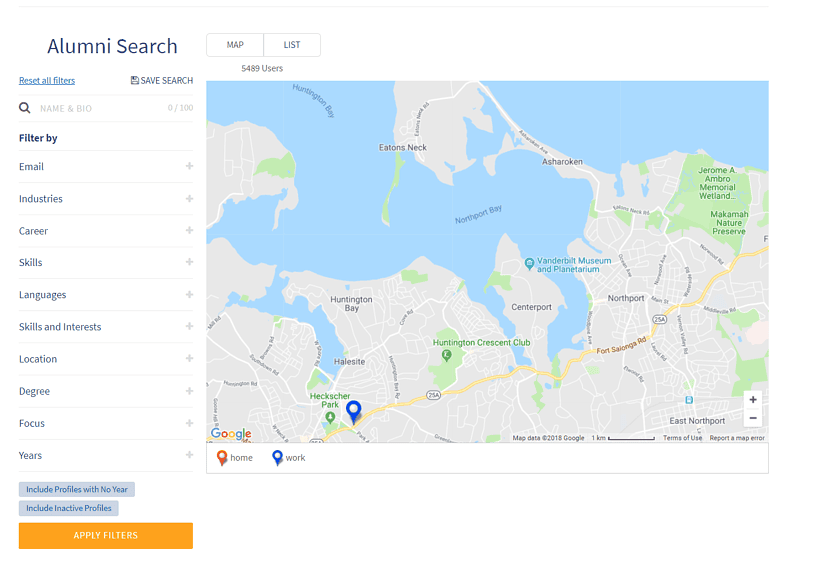Toggle Include Inactive Profiles
Viewport: 833px width, 563px height.
click(x=69, y=508)
